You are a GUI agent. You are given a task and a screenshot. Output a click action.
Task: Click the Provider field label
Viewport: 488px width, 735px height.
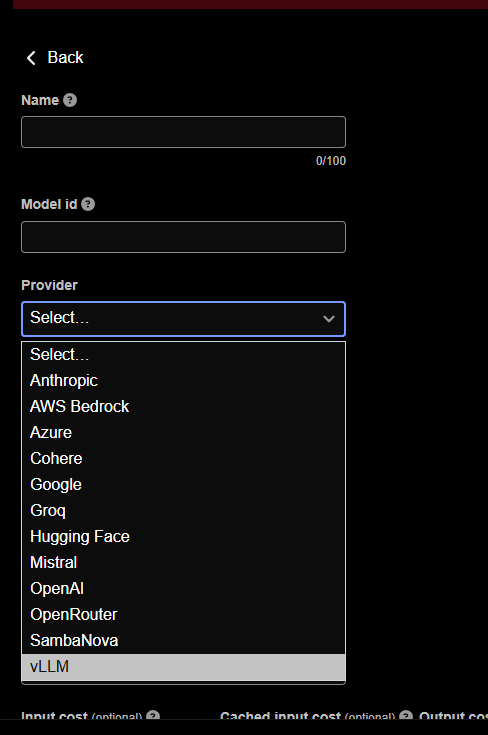click(x=49, y=285)
